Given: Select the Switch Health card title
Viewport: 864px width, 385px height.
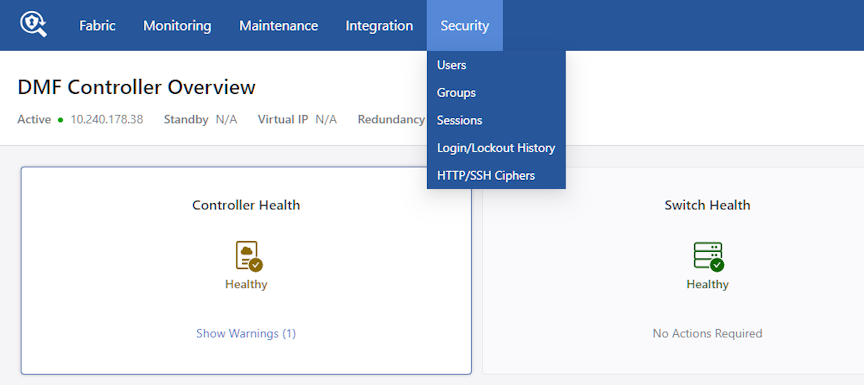Looking at the screenshot, I should click(707, 205).
